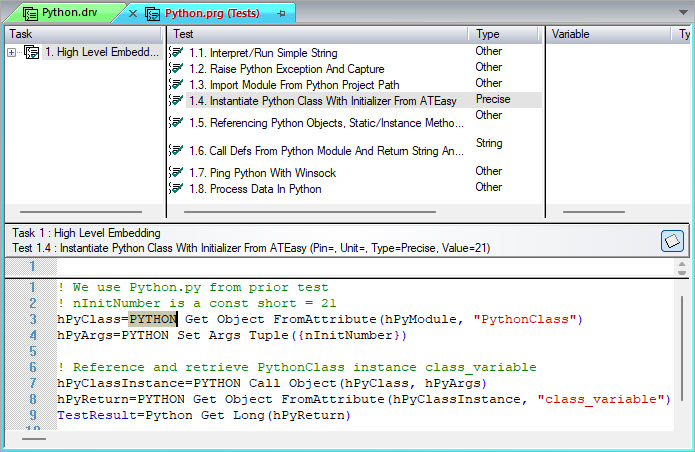
Task: Click the Other type cell of test 1.8
Action: (488, 187)
